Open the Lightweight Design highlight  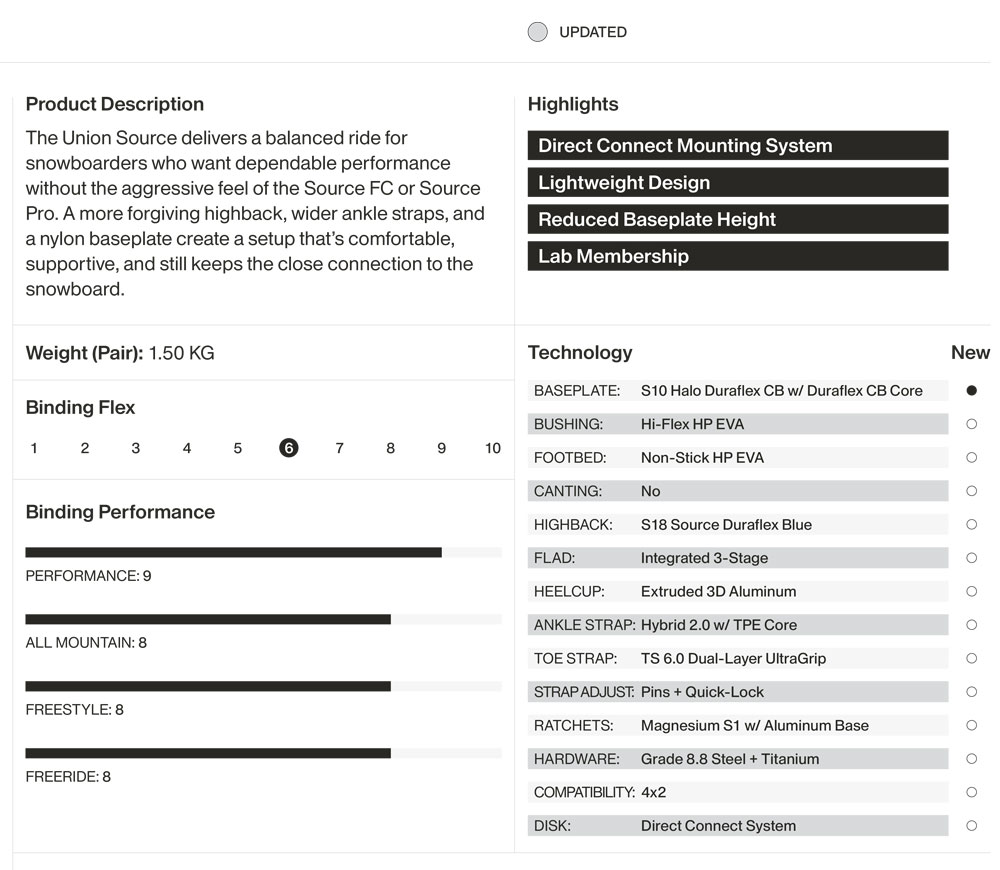coord(737,182)
